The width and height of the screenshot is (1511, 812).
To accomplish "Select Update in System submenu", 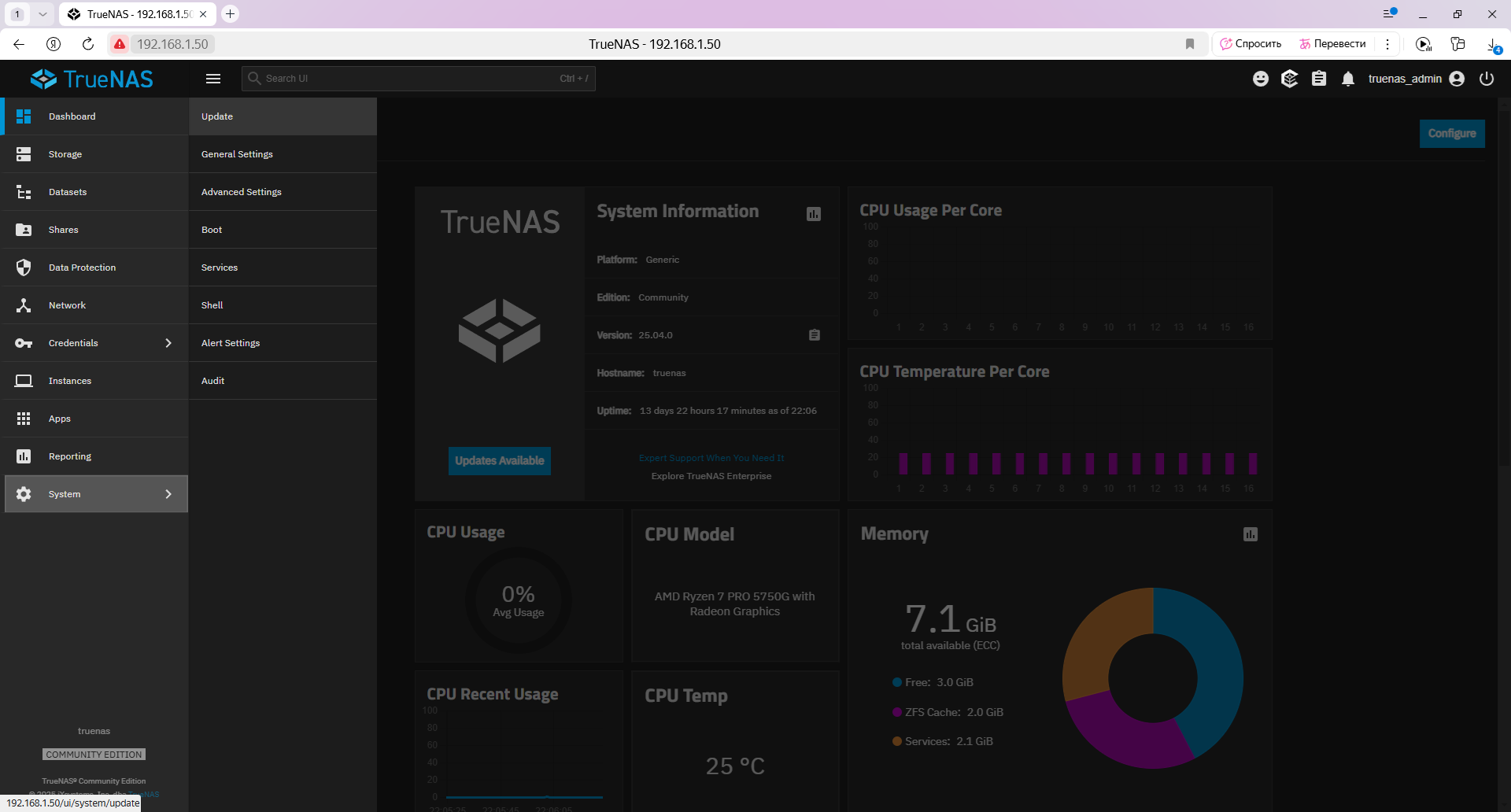I will pos(283,116).
